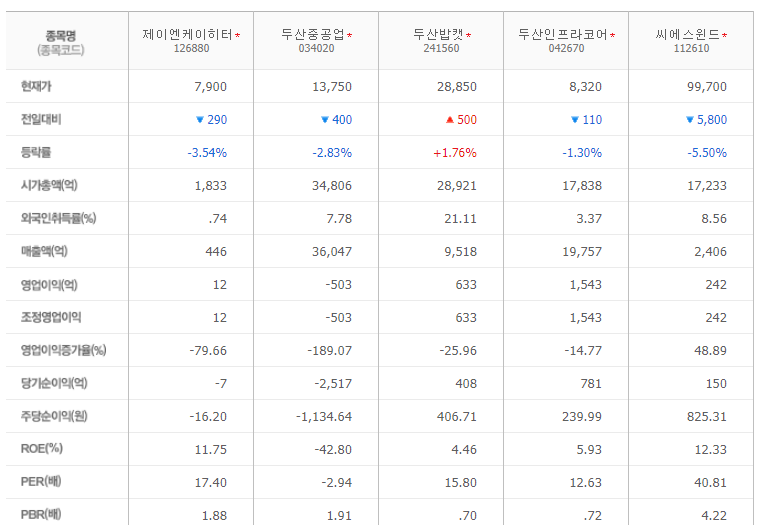Click net income value -2,517
Viewport: 768px width, 525px height.
click(333, 383)
